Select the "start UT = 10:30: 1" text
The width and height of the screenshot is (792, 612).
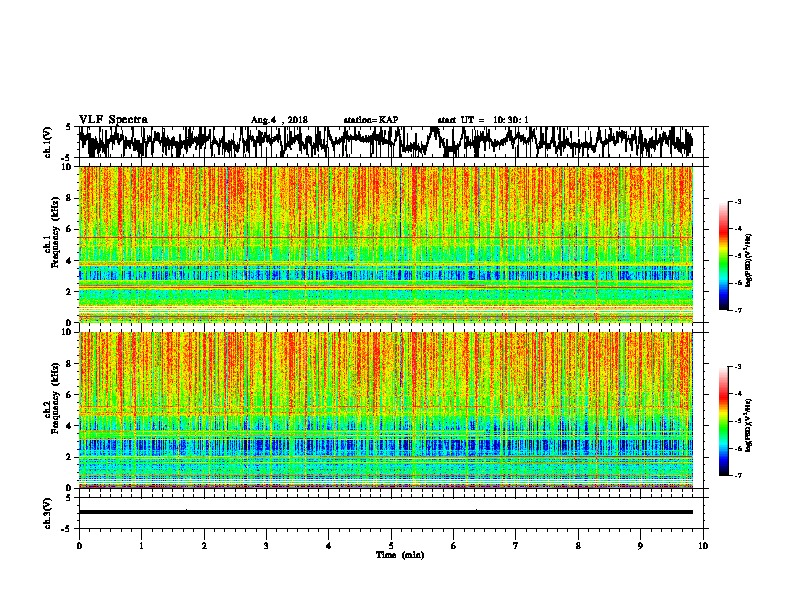point(483,120)
